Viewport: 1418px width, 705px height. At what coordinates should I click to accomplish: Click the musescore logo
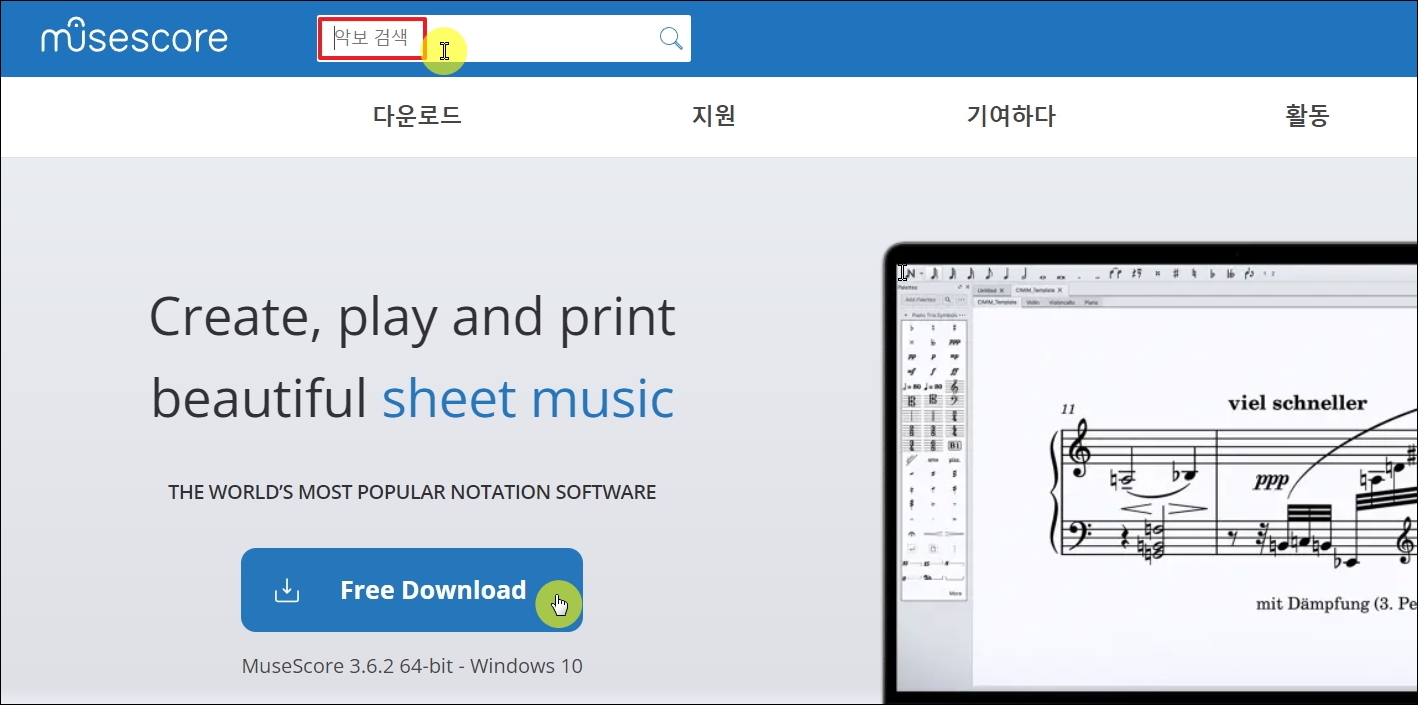[134, 38]
